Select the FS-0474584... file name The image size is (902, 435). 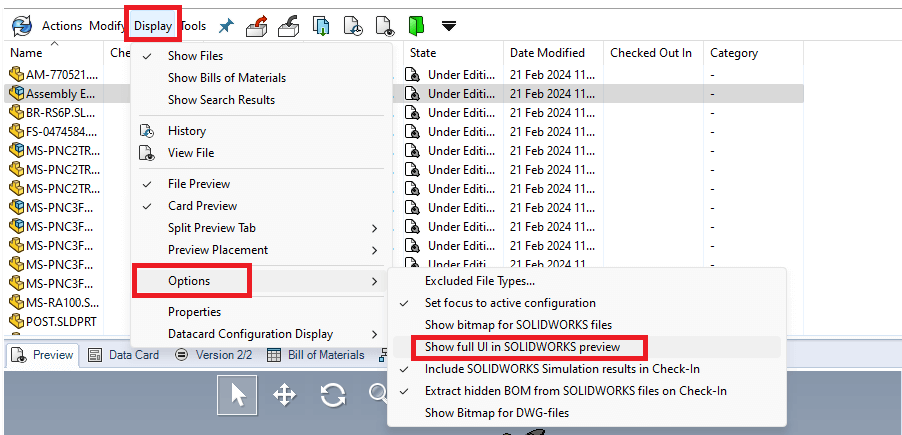62,131
